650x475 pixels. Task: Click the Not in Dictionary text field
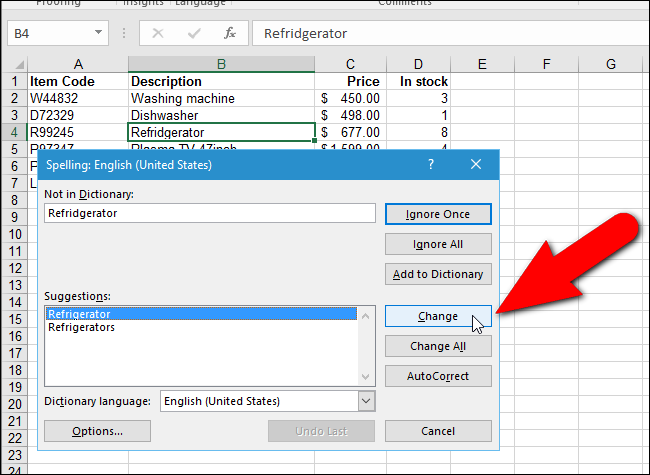210,213
